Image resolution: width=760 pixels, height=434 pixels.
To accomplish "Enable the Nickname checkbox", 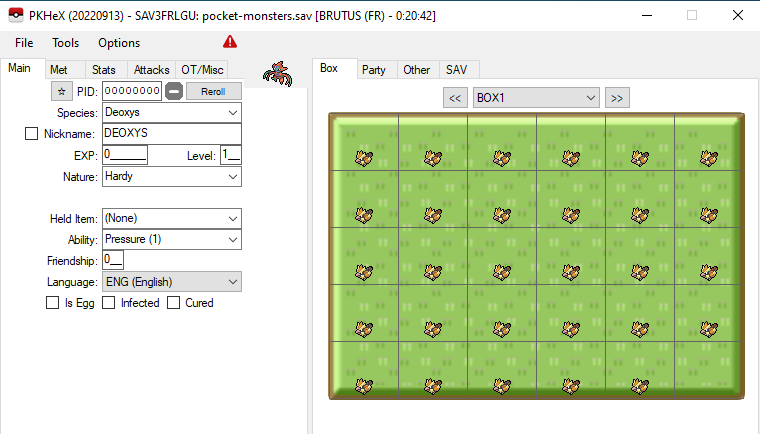I will (x=32, y=133).
